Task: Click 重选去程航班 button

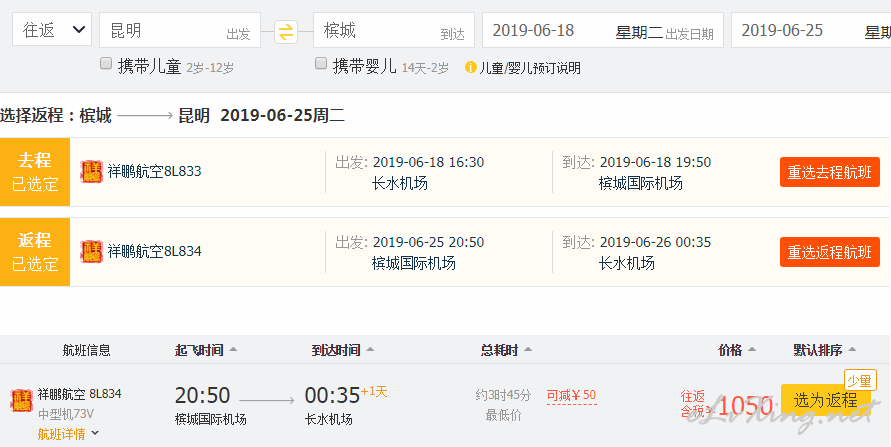Action: coord(830,172)
